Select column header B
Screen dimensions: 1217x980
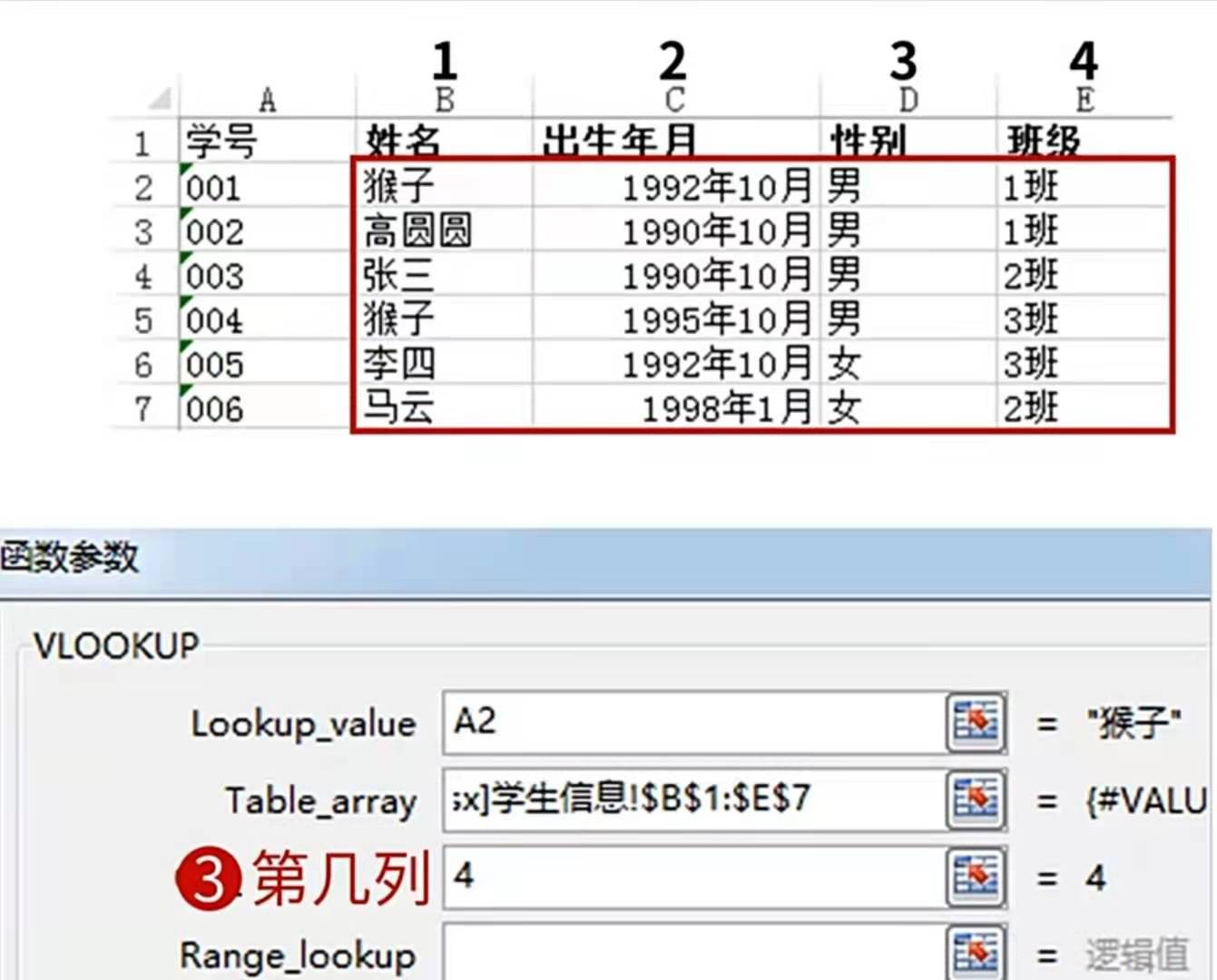(444, 100)
